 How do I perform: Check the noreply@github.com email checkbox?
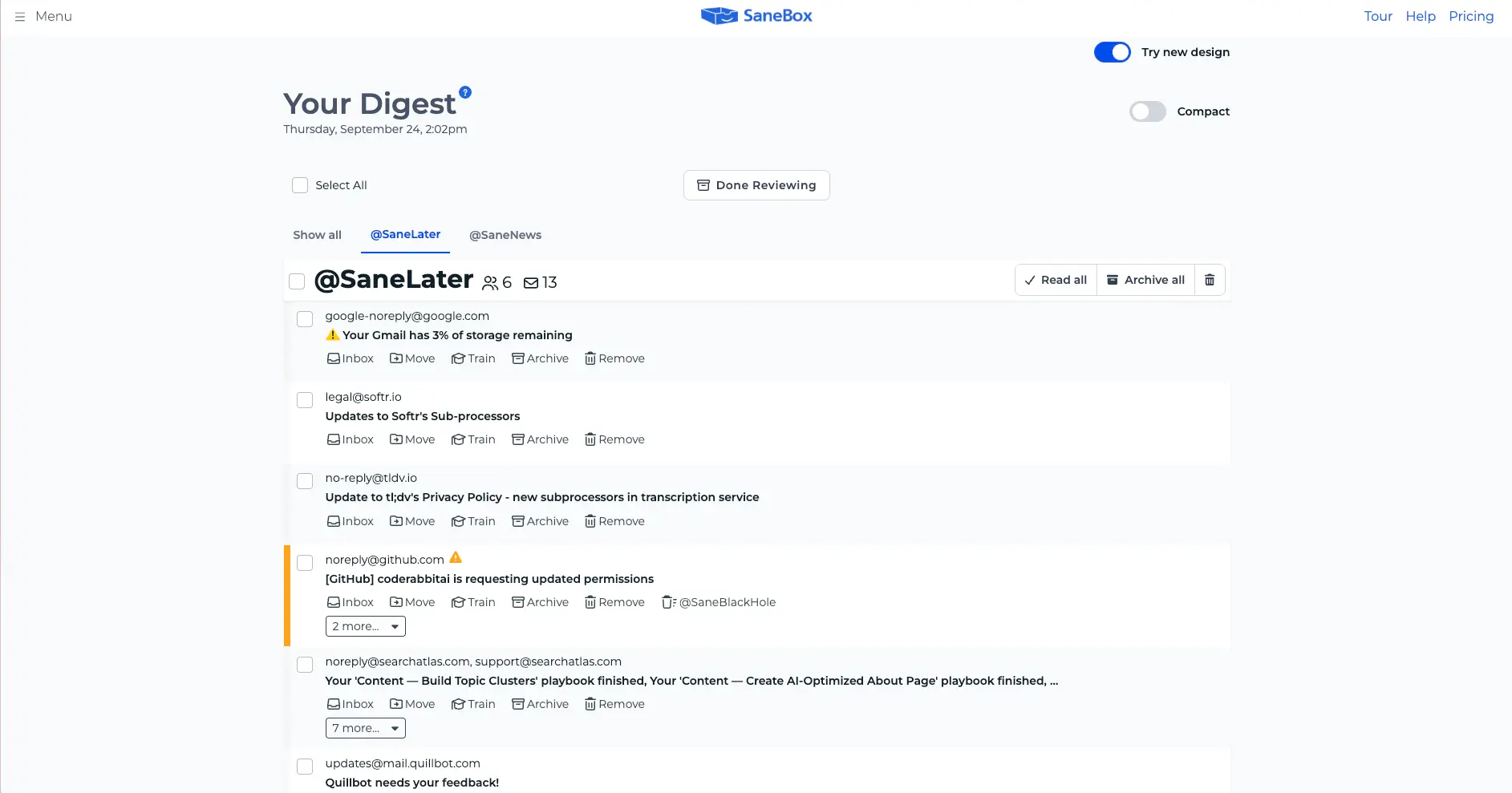(305, 563)
